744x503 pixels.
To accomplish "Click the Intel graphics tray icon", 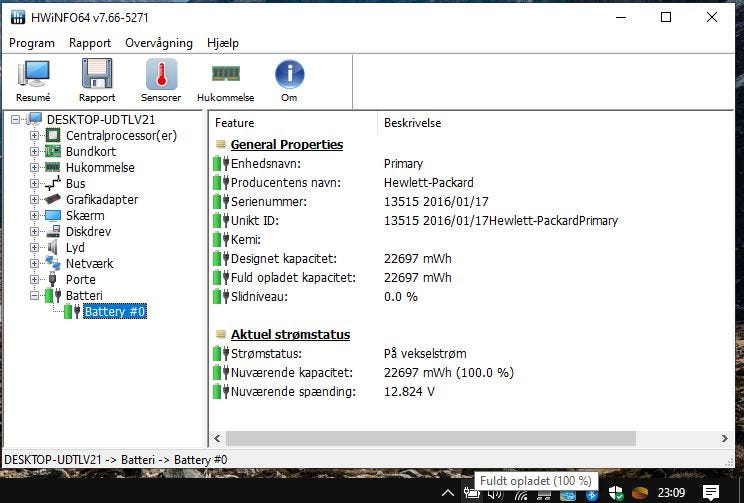I will coord(568,494).
